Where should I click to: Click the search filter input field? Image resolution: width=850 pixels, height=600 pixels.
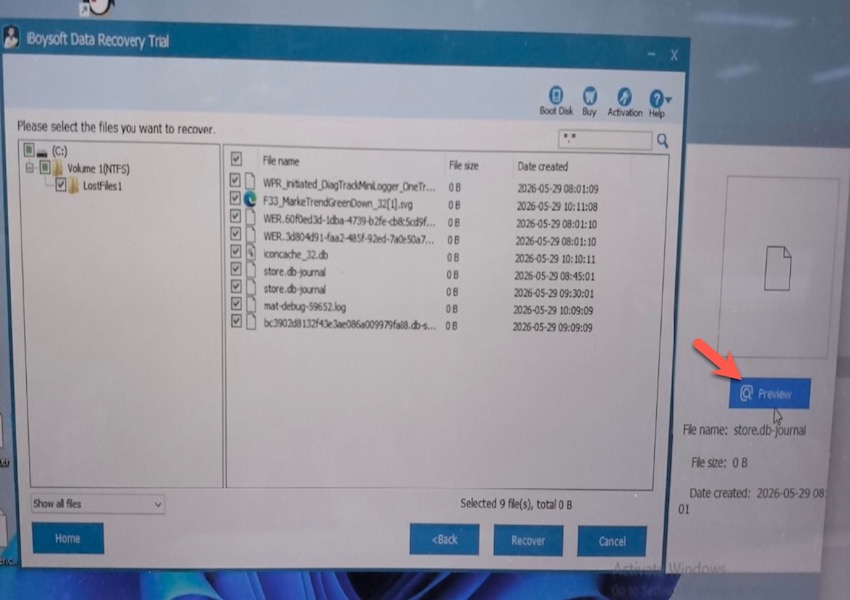[604, 140]
